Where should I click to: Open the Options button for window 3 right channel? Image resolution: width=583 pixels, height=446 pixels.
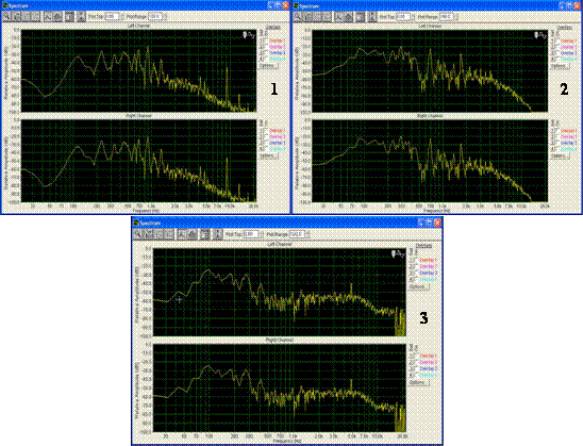click(419, 382)
